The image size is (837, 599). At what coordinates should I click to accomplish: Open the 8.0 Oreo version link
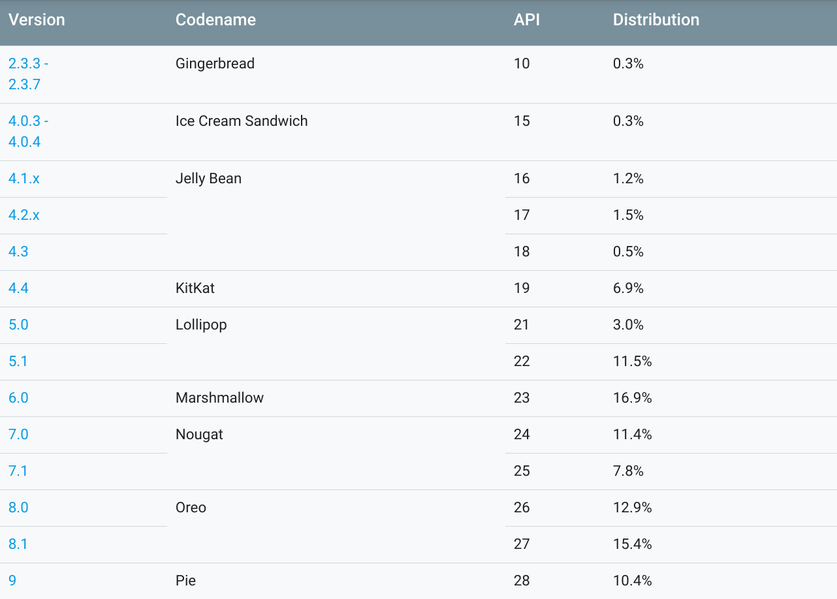pyautogui.click(x=18, y=508)
